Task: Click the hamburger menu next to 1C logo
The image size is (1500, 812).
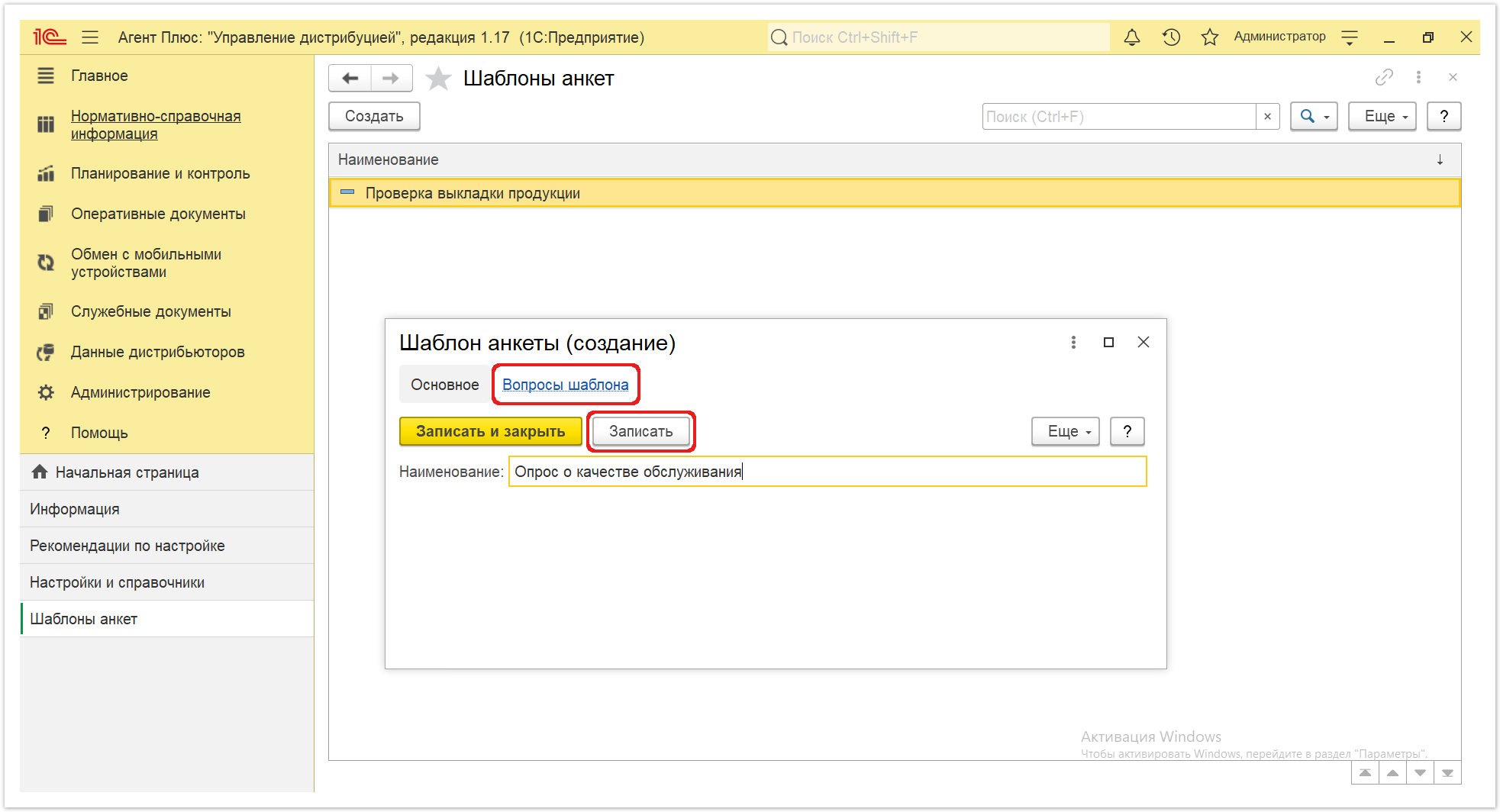Action: click(90, 37)
